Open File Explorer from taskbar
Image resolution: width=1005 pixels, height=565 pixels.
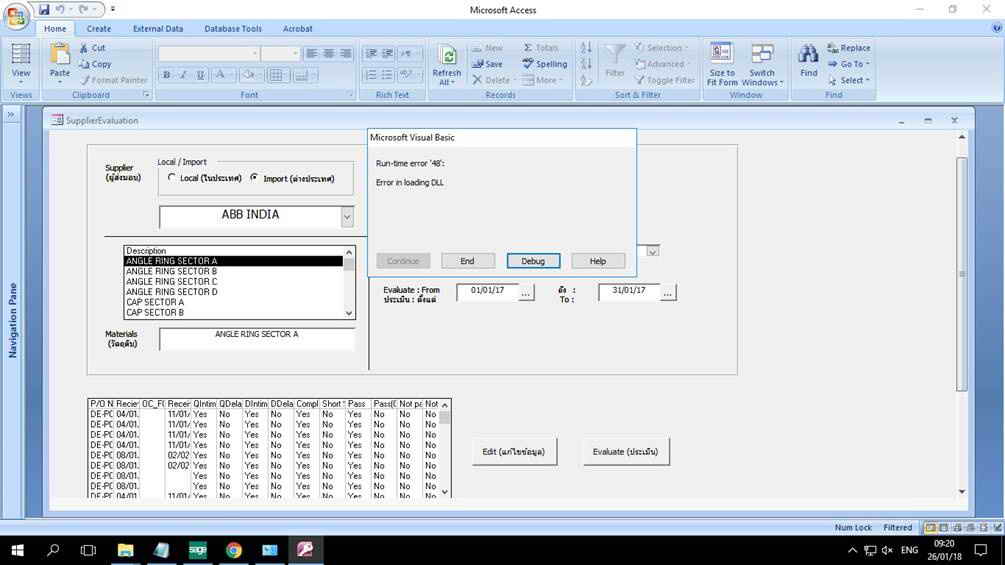126,550
